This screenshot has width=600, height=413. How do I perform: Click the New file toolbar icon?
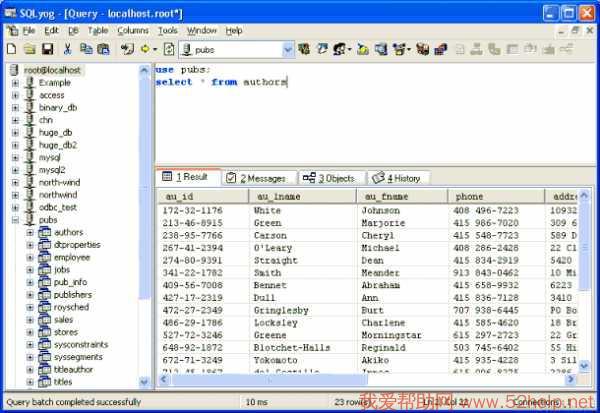click(11, 48)
